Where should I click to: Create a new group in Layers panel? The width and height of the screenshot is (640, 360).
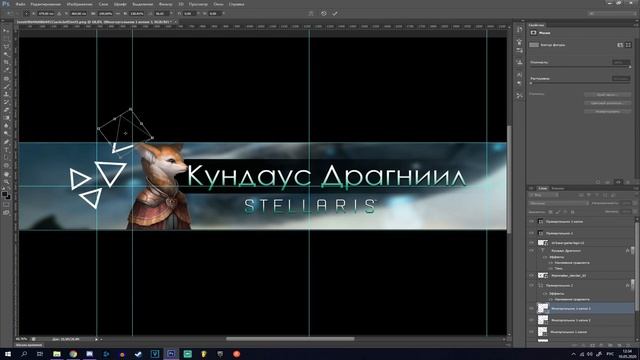point(609,345)
